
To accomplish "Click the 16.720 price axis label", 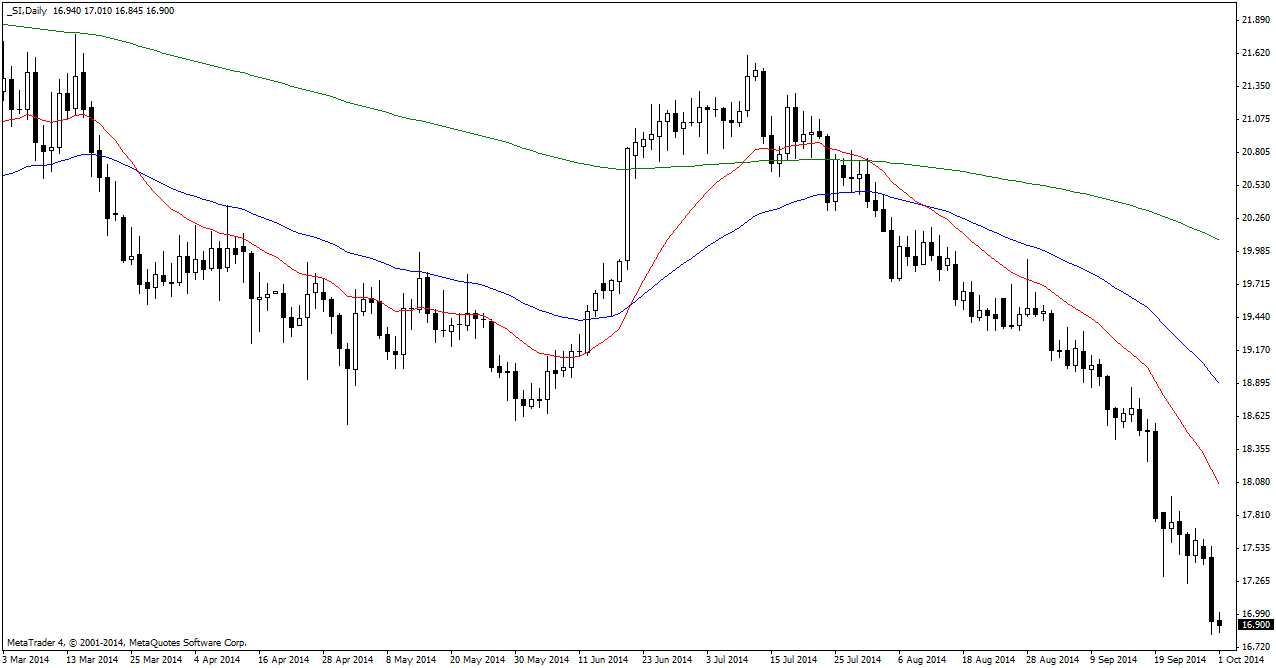I will pyautogui.click(x=1255, y=647).
